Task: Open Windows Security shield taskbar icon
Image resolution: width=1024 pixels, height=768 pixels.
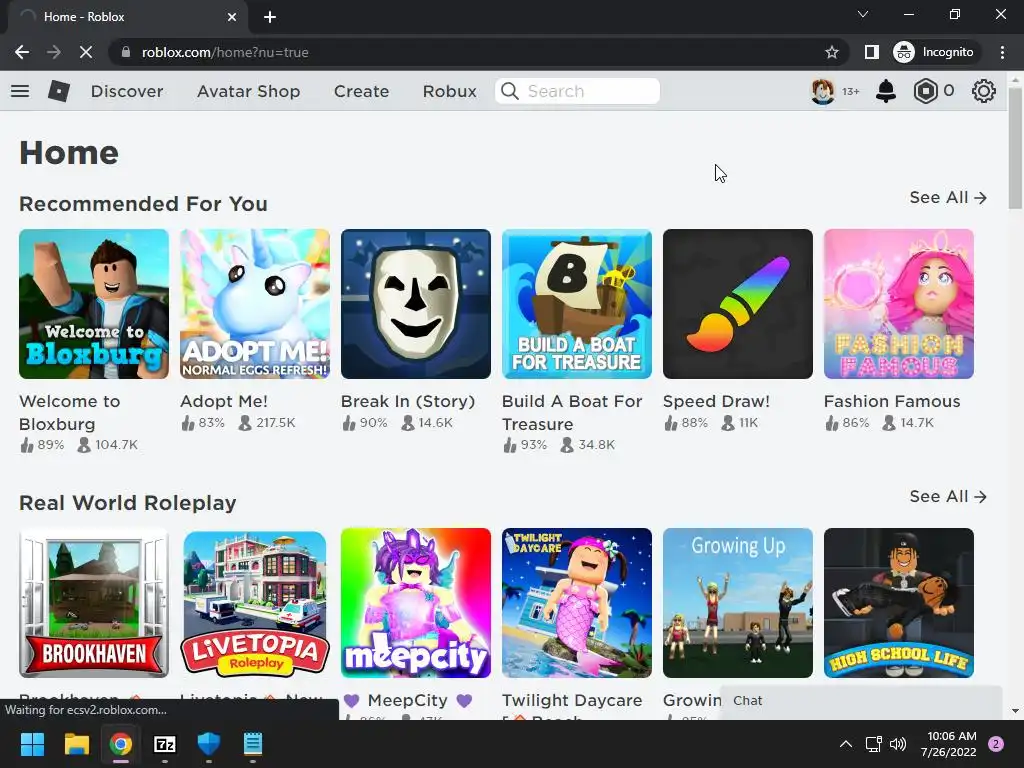Action: [209, 744]
